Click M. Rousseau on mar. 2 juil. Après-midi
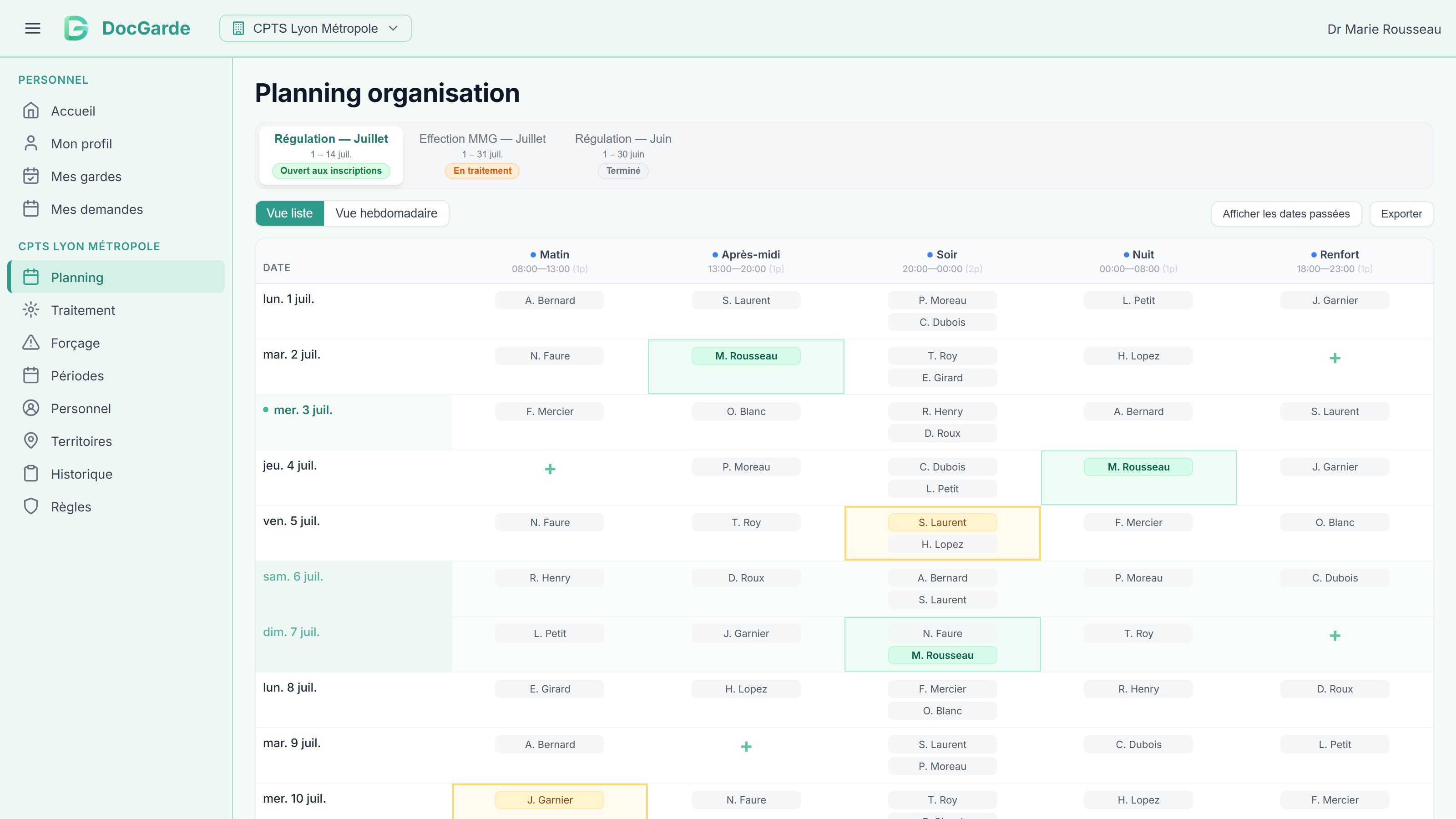Viewport: 1456px width, 819px height. click(x=746, y=355)
